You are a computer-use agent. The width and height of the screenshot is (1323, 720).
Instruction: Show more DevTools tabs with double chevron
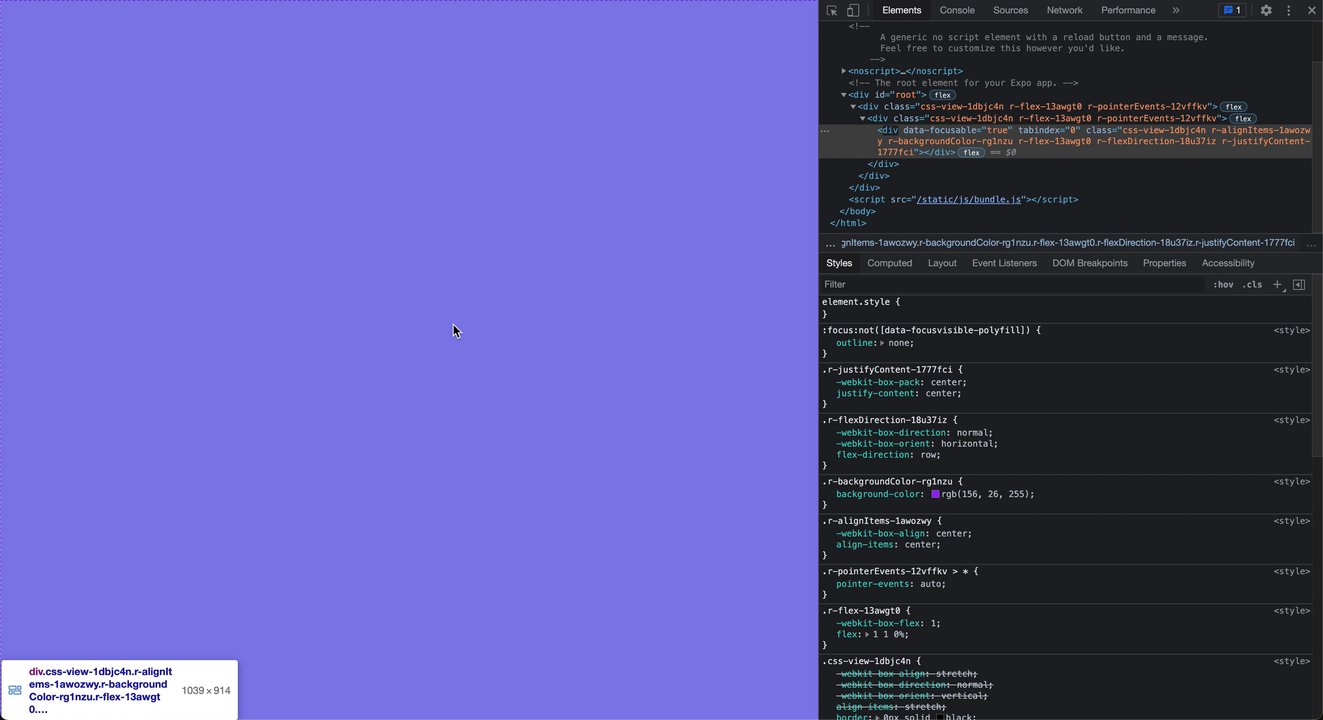click(1176, 10)
